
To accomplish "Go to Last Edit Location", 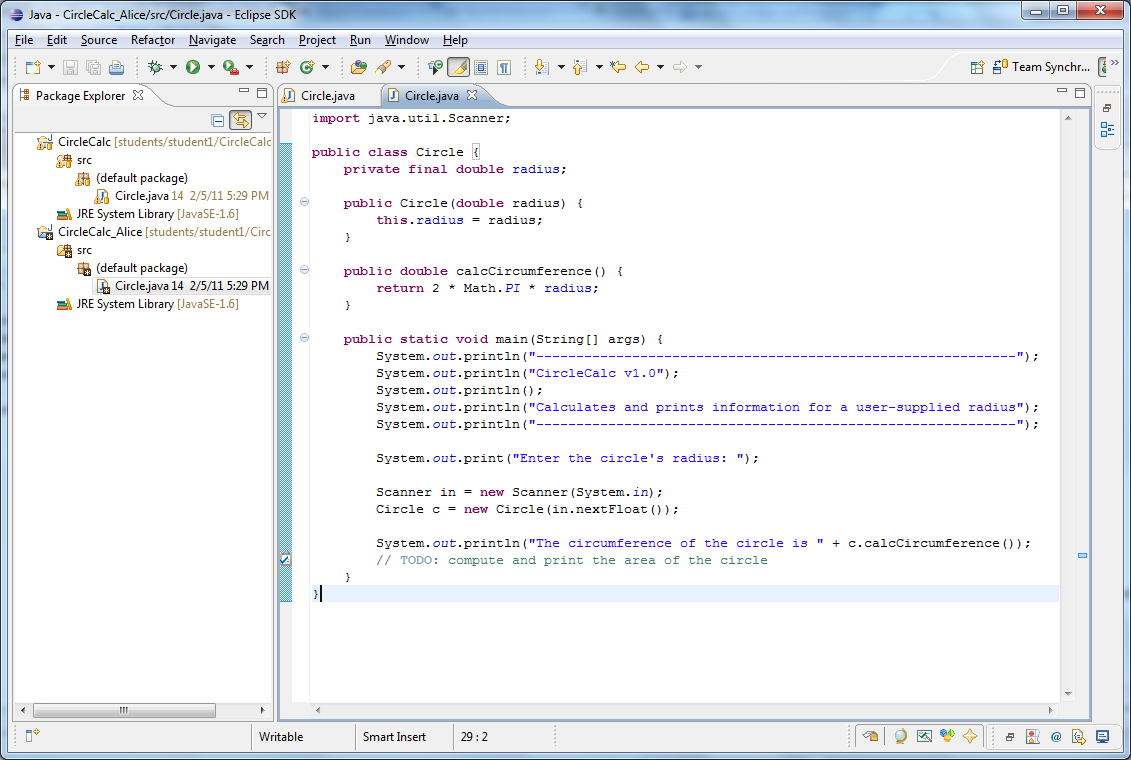I will tap(618, 67).
